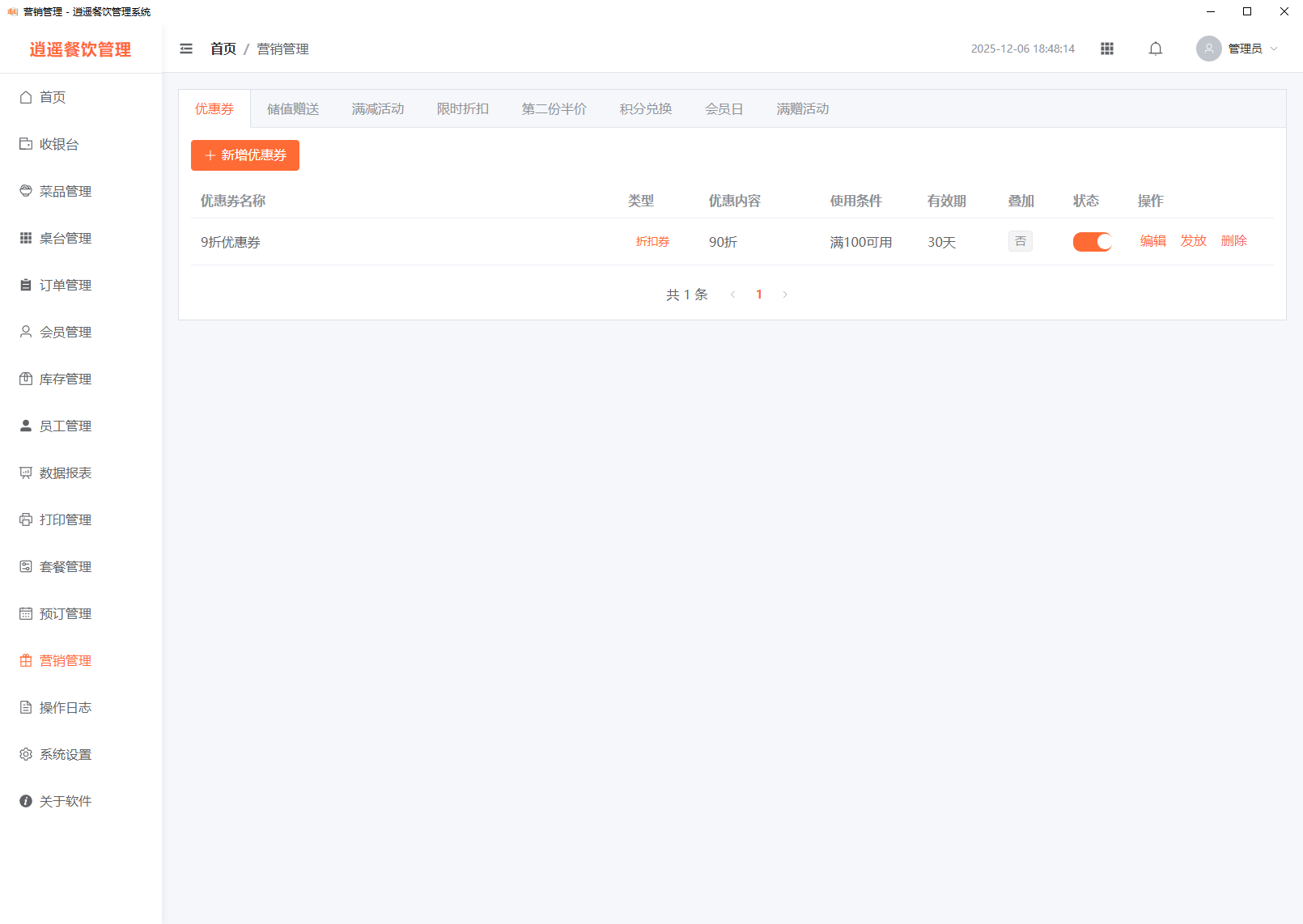
Task: Click page number 1 in pagination
Action: coord(759,295)
